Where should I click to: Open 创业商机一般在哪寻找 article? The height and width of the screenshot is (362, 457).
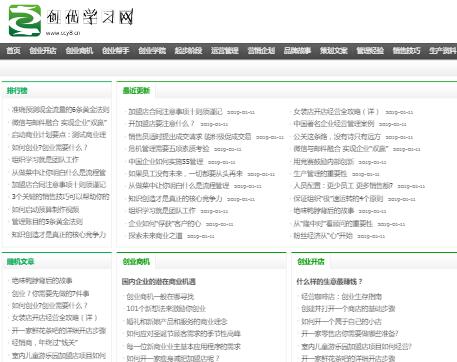pos(160,296)
